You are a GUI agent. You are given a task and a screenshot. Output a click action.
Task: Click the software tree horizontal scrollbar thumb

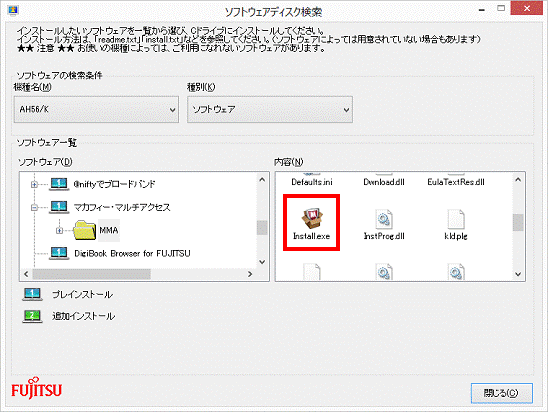[92, 274]
